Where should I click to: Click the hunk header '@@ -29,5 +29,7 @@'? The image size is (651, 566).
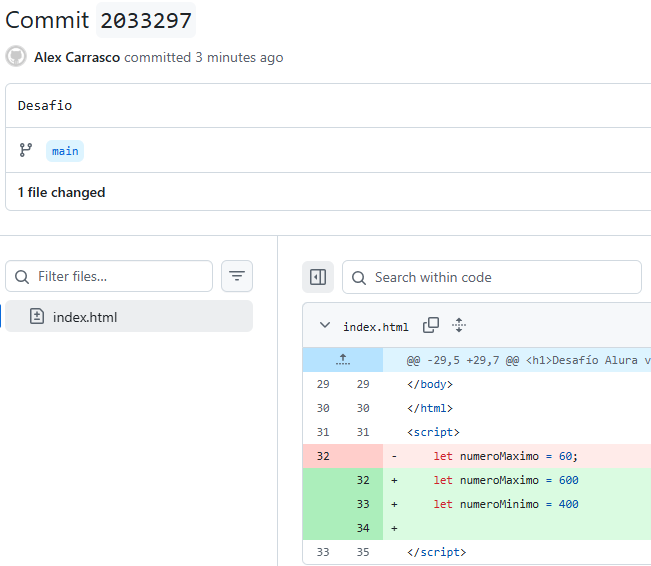(x=463, y=360)
